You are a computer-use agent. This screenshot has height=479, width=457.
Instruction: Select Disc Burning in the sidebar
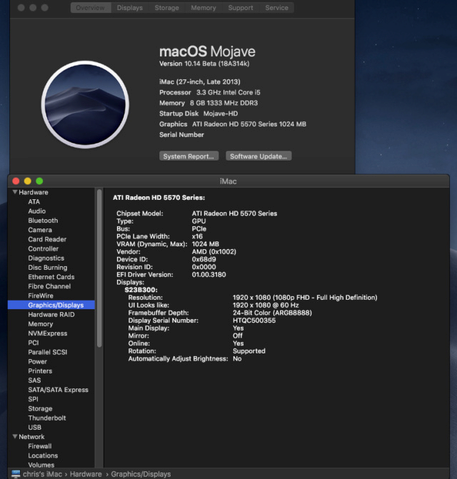click(48, 267)
